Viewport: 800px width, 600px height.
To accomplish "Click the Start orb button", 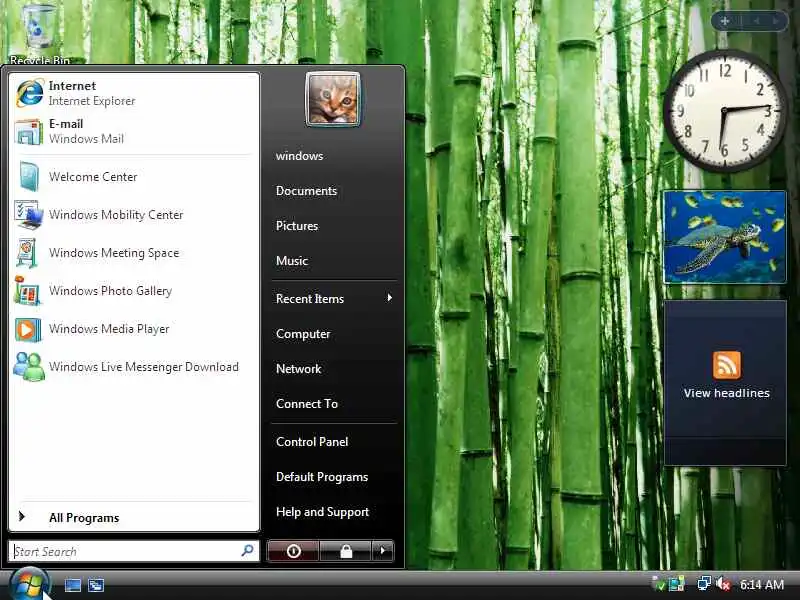I will tap(29, 585).
